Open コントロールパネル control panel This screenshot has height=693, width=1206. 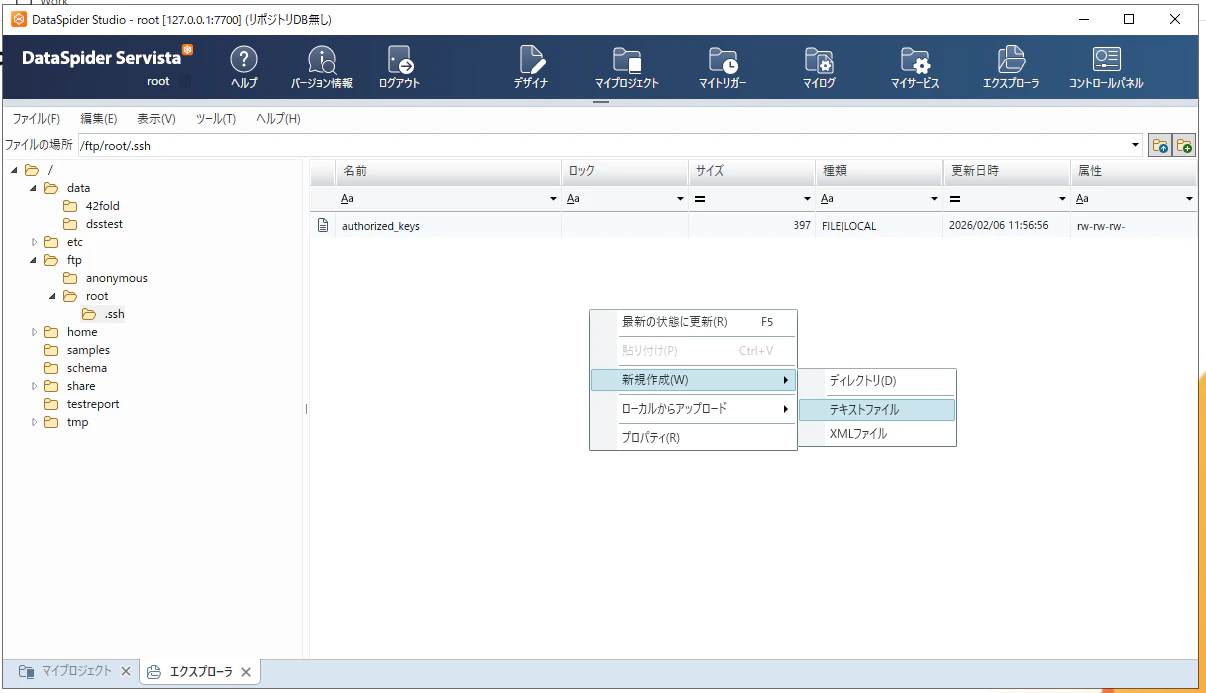pyautogui.click(x=1106, y=67)
